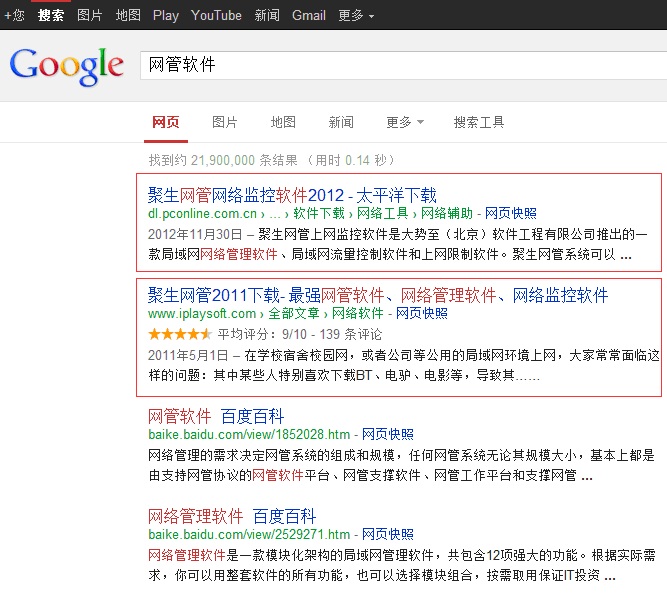This screenshot has width=667, height=604.
Task: Open 网页快照 for baike view/2529271
Action: (388, 534)
